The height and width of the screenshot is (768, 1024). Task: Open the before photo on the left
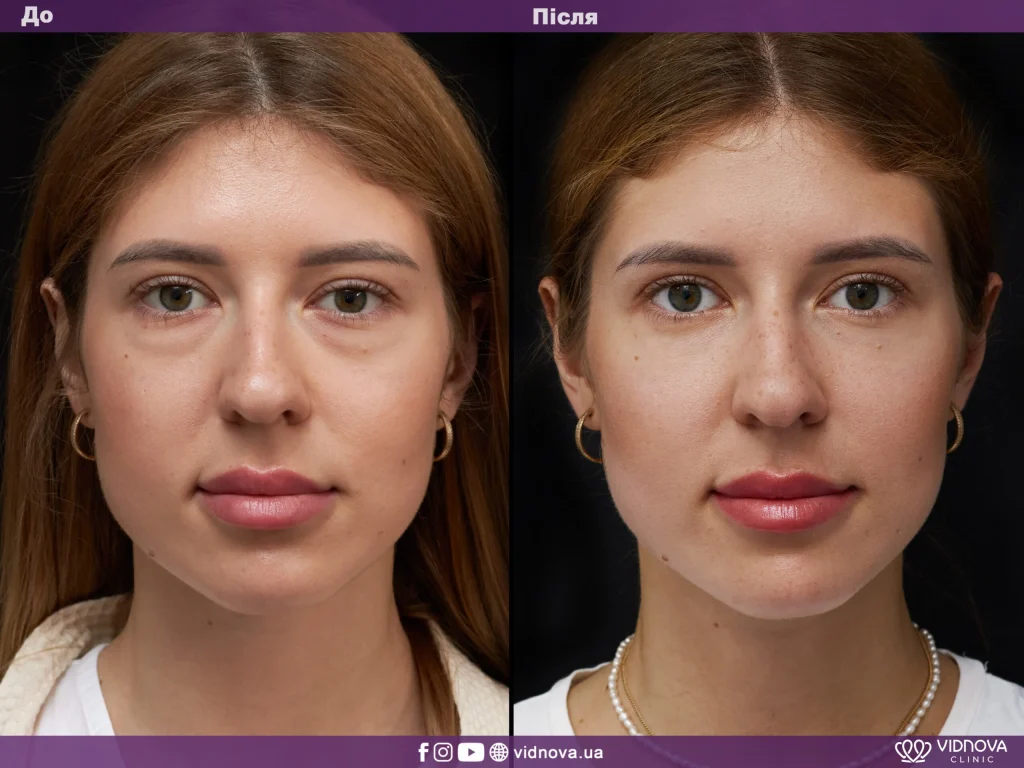(x=254, y=384)
